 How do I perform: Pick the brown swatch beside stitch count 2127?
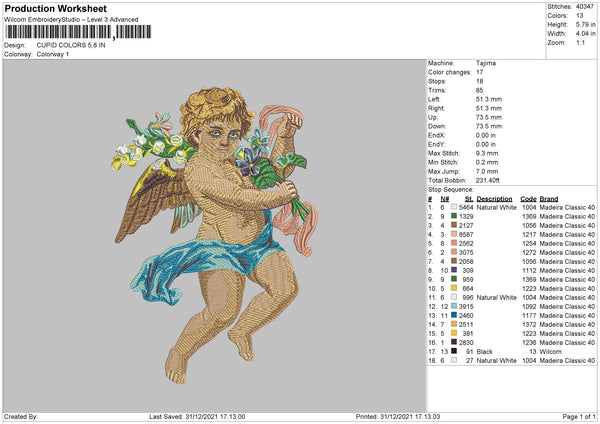[x=454, y=225]
